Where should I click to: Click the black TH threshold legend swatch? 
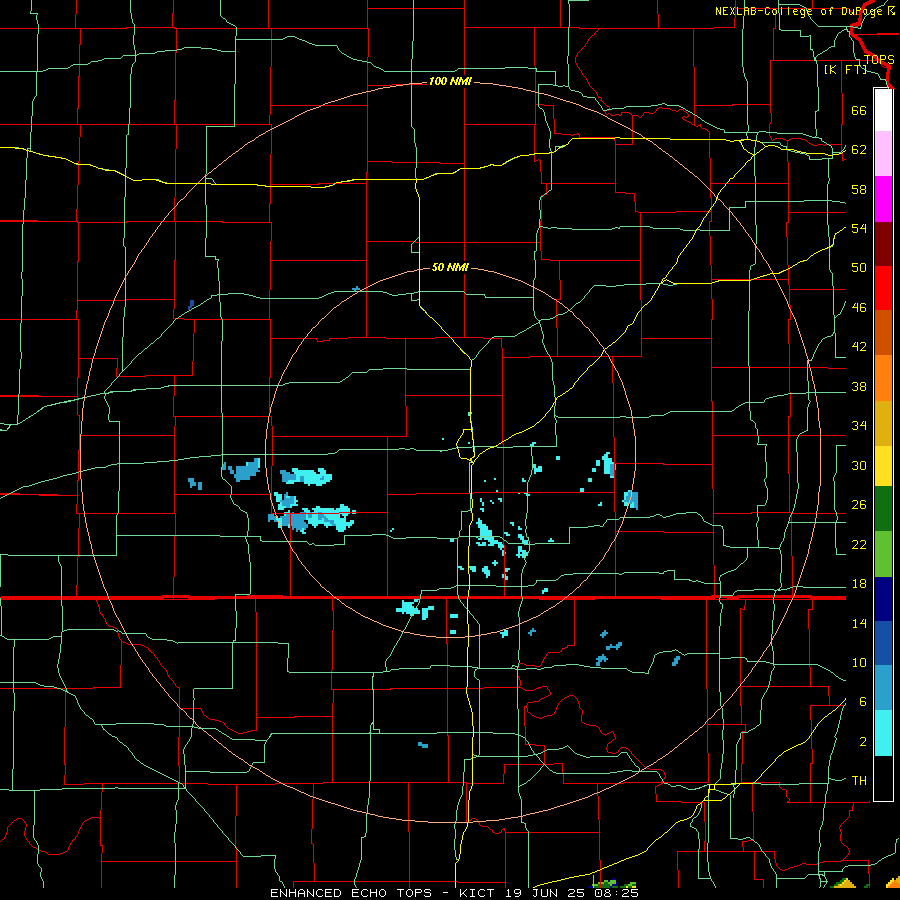tap(883, 778)
